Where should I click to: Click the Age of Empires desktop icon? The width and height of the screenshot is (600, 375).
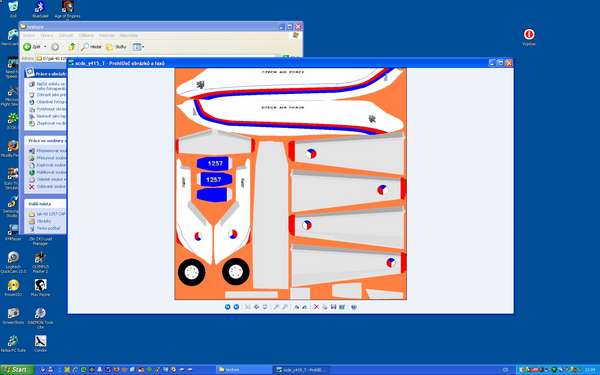coord(67,10)
